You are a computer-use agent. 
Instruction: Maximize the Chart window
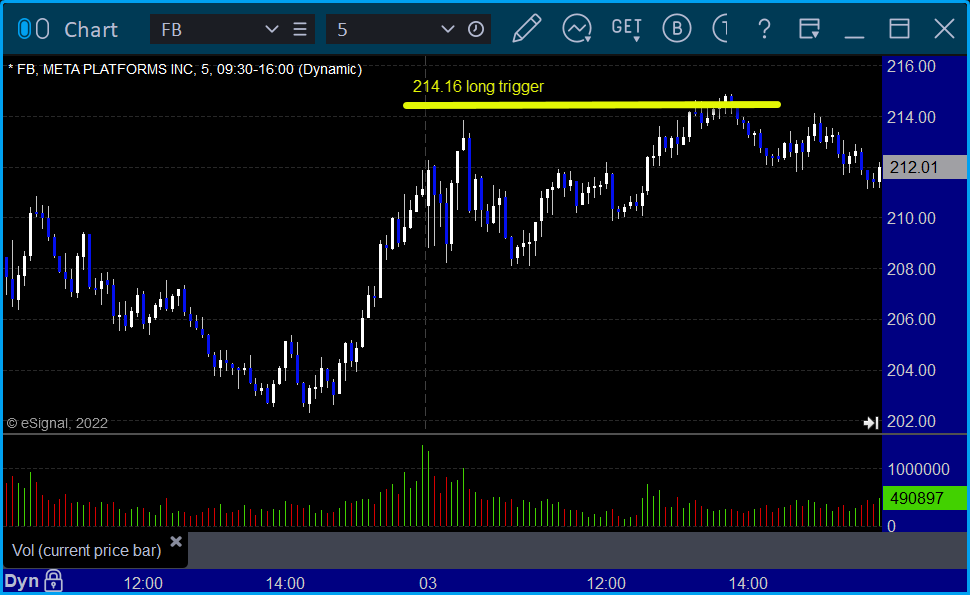click(x=899, y=29)
